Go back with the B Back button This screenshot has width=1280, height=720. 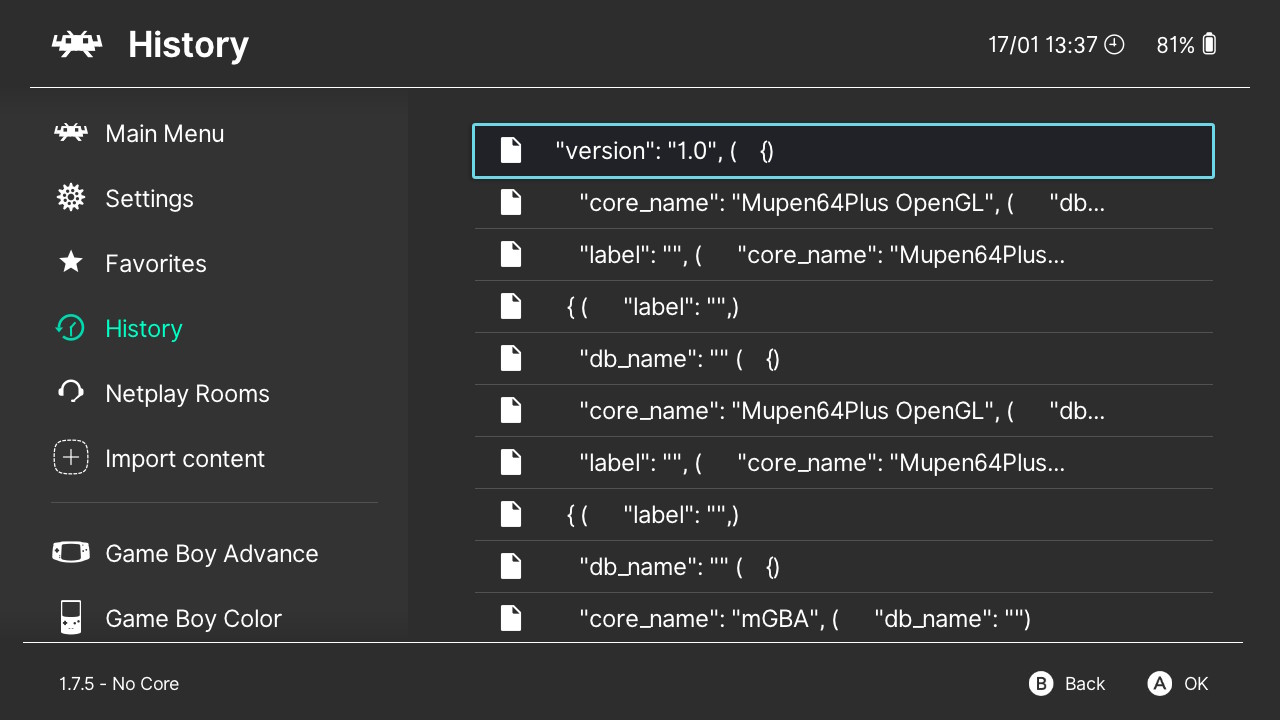(x=1067, y=684)
